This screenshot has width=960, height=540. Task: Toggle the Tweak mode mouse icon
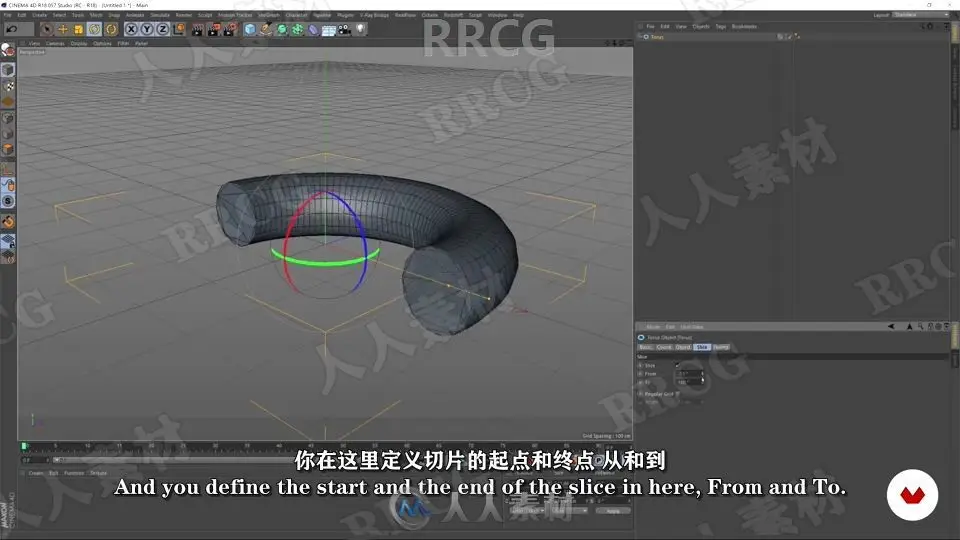(8, 185)
